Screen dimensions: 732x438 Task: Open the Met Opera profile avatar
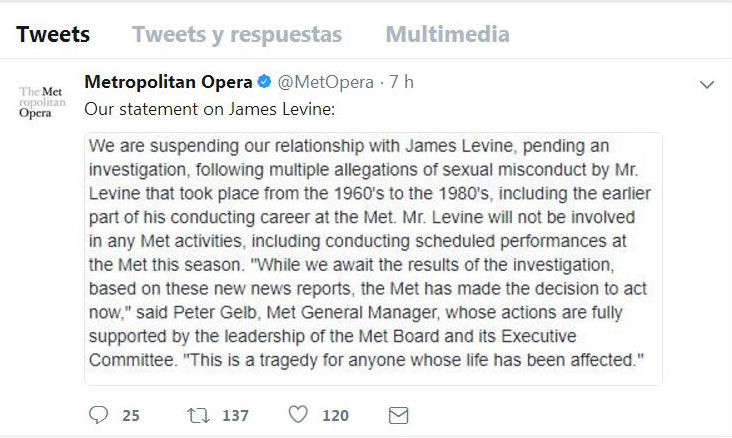coord(42,101)
